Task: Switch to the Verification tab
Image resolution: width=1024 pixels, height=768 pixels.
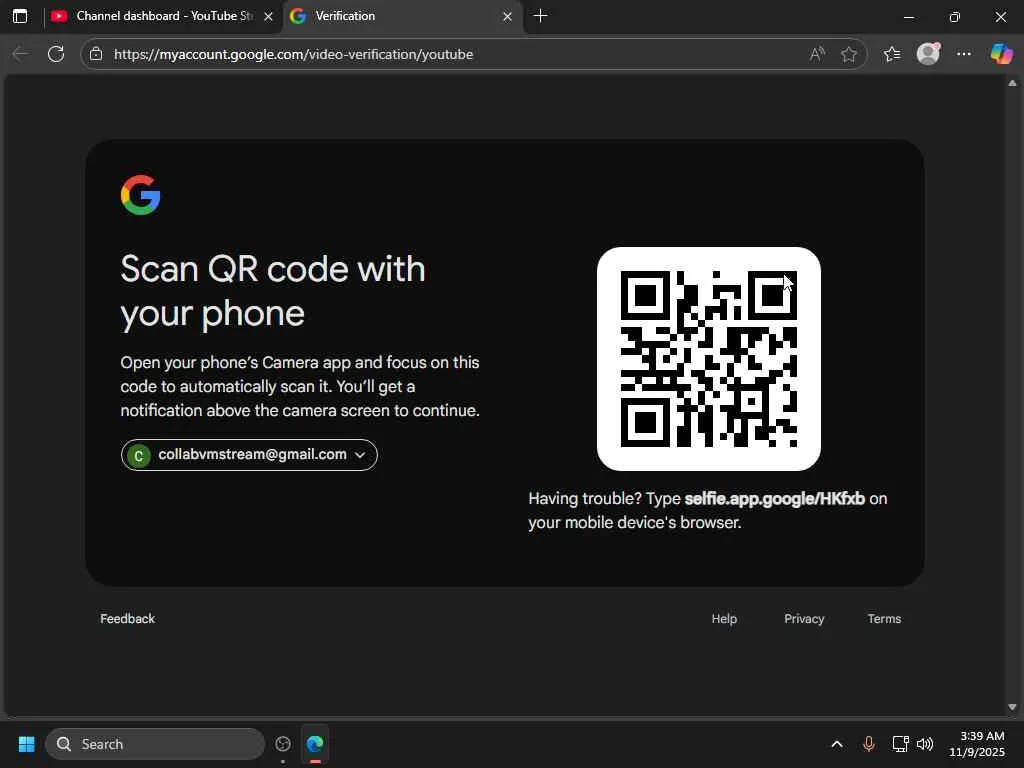Action: click(403, 16)
